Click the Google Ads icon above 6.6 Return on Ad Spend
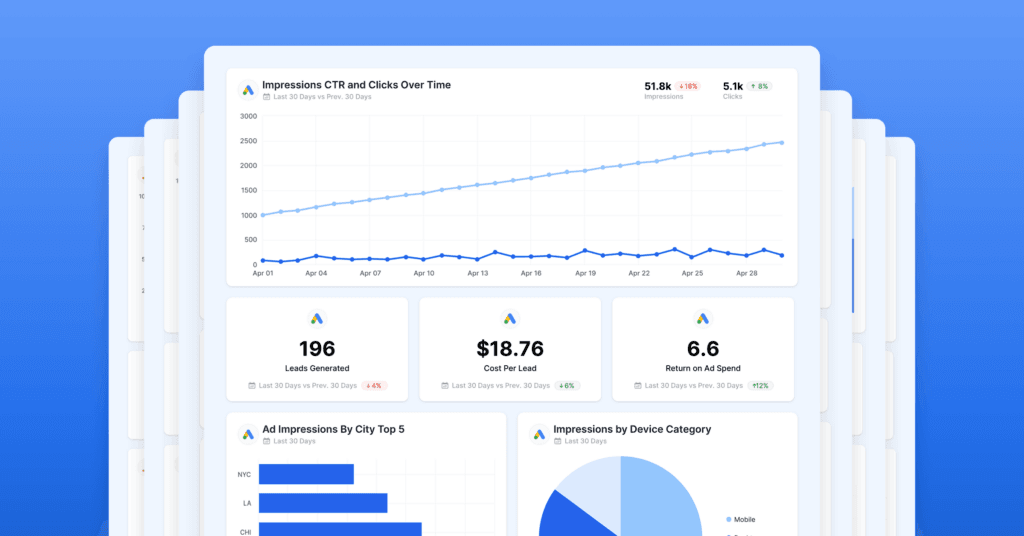 (703, 319)
